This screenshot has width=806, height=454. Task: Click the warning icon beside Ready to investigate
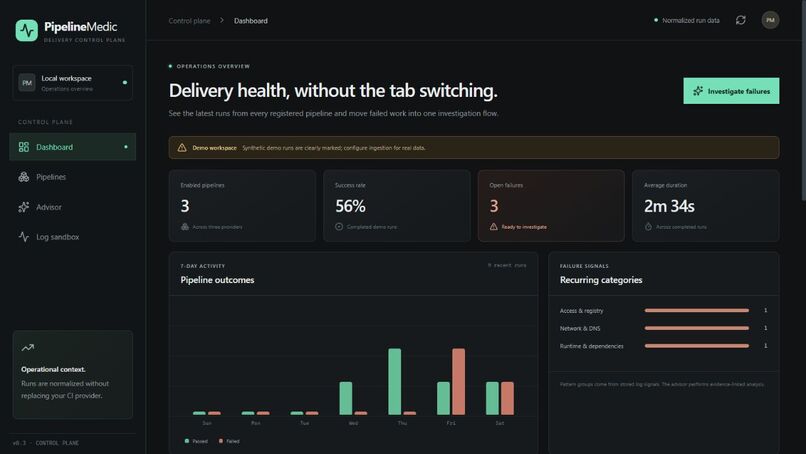[x=493, y=227]
